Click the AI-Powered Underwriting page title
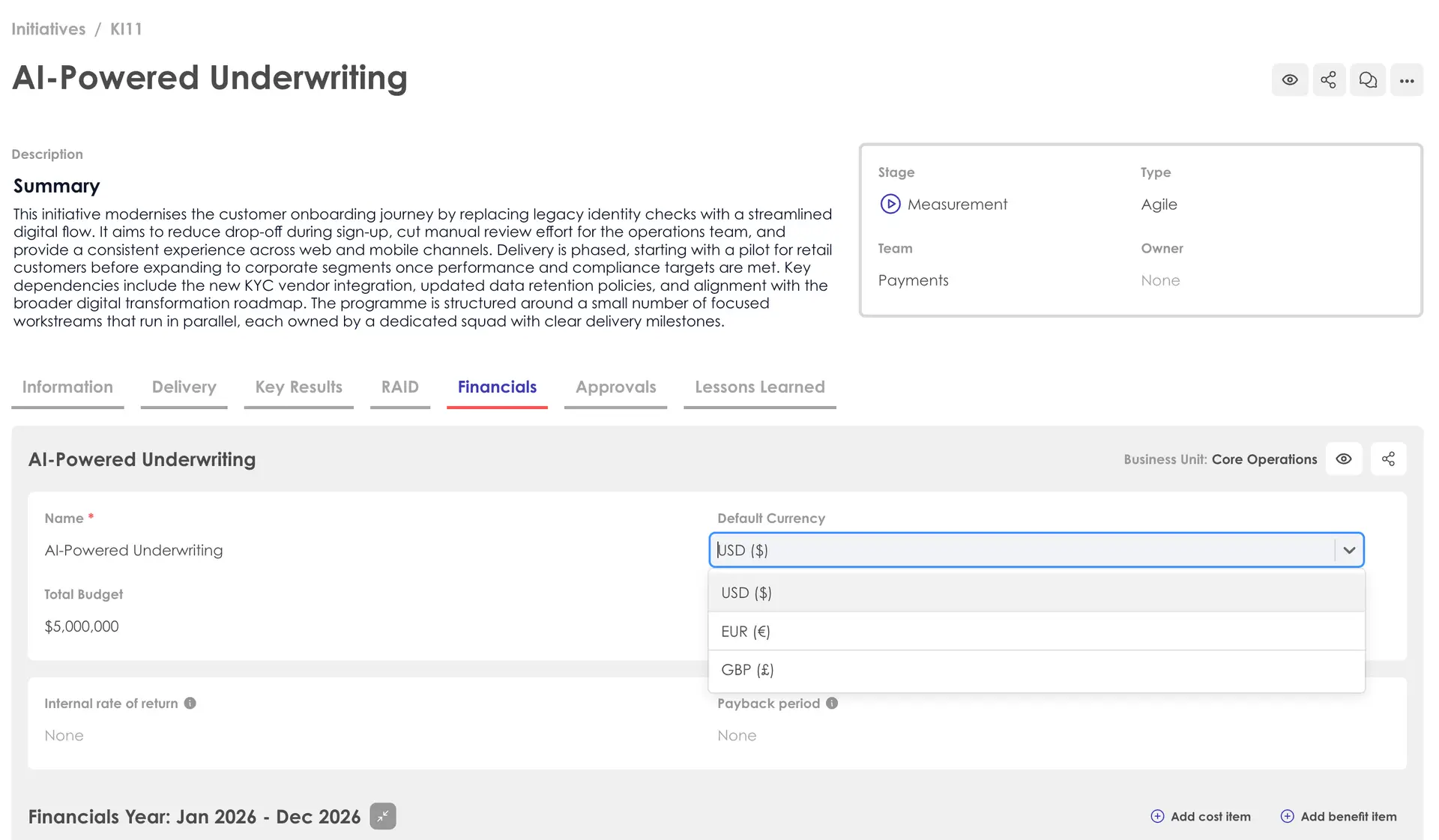The width and height of the screenshot is (1439, 840). (x=210, y=78)
